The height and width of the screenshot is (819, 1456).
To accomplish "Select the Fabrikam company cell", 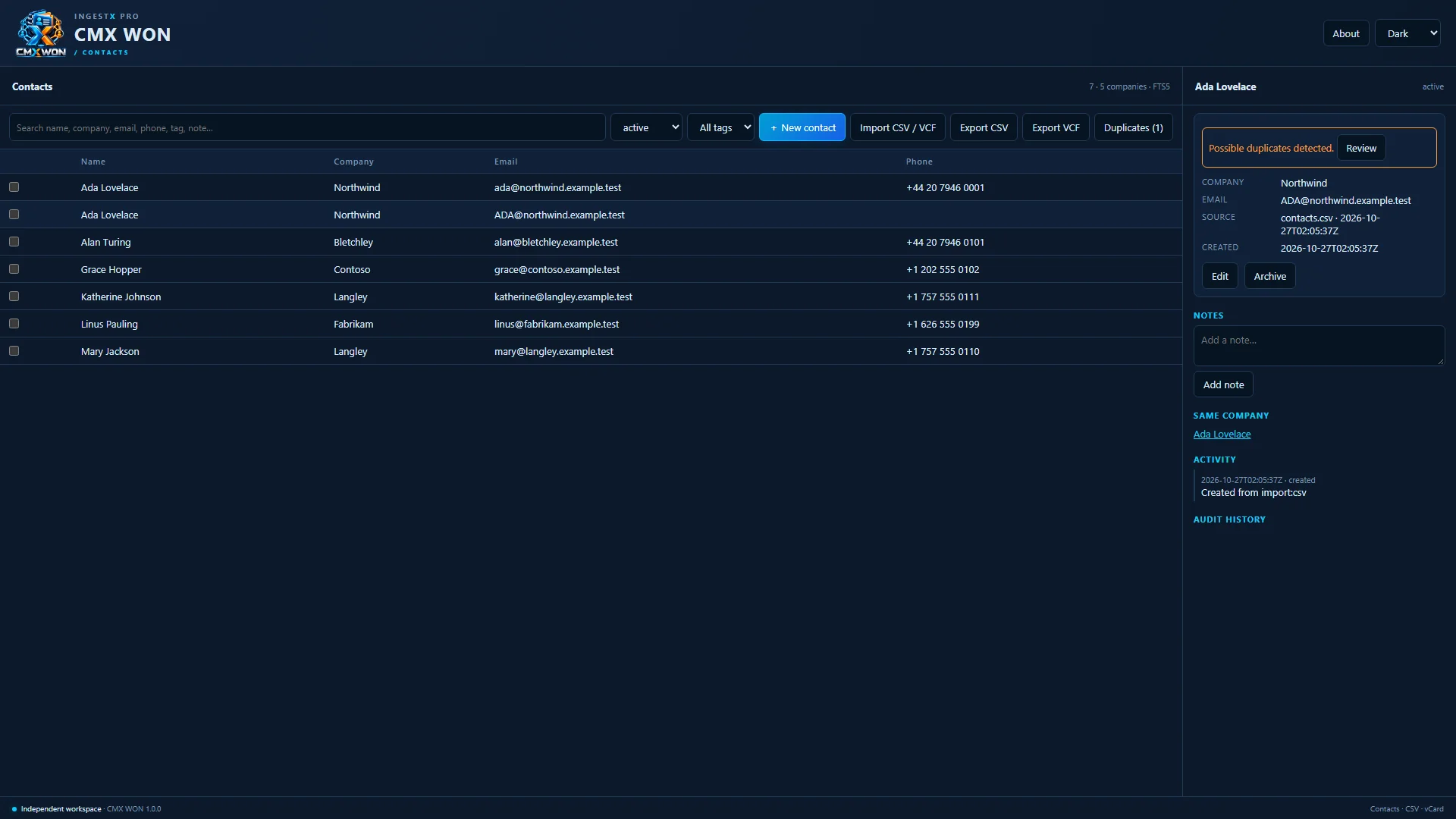I will [x=353, y=324].
